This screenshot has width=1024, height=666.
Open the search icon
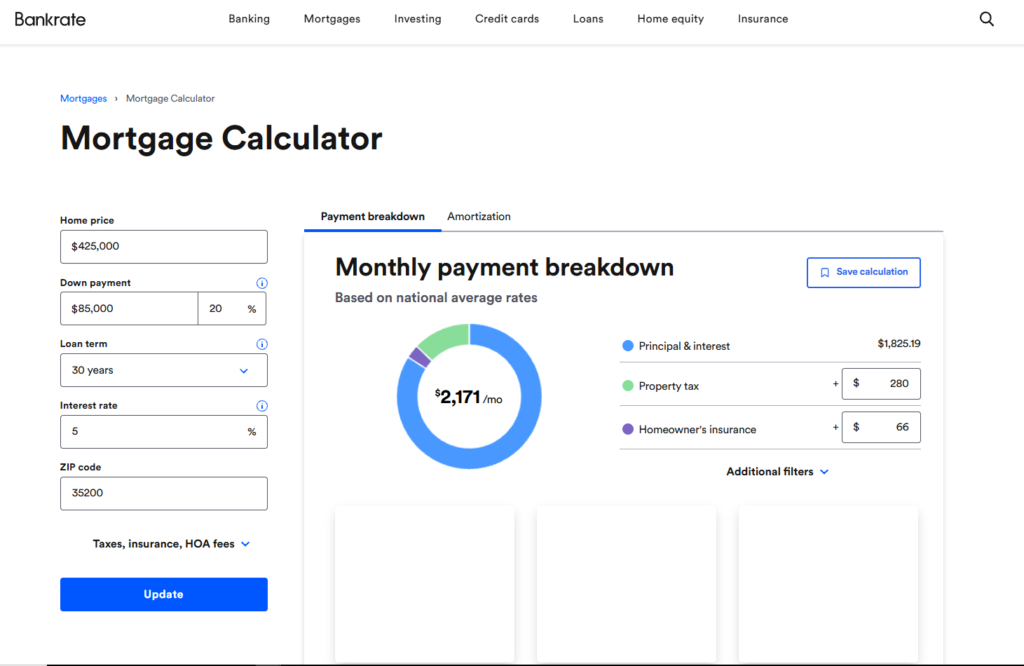(987, 18)
